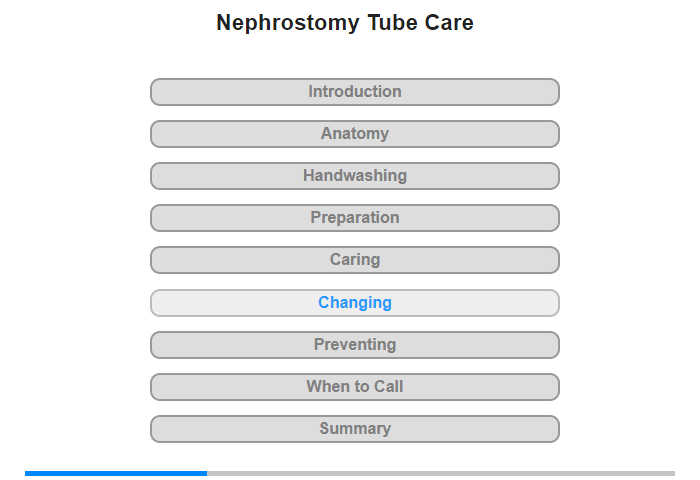
Task: Jump to the Caring section
Action: [x=354, y=260]
